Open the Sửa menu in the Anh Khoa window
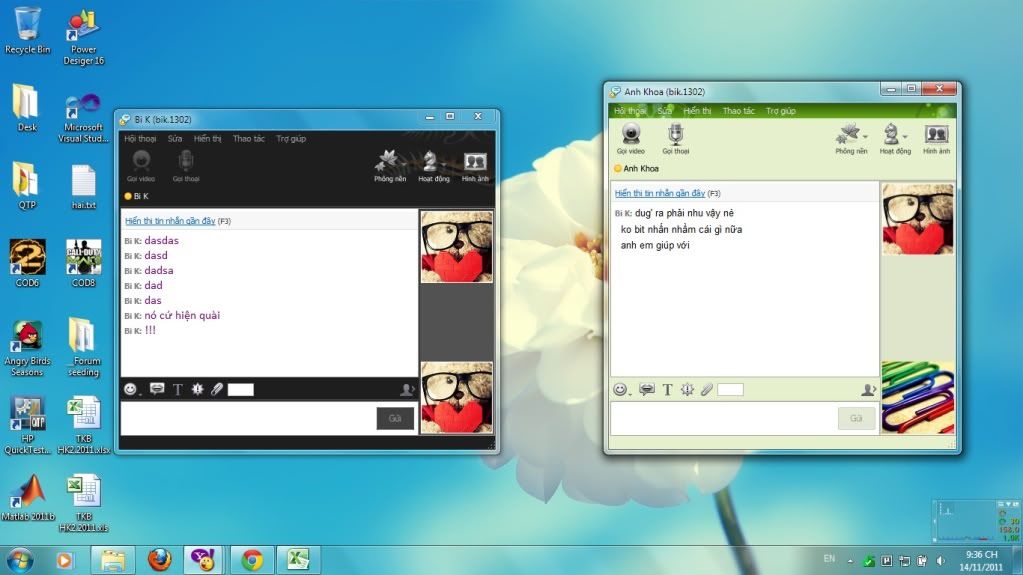 (664, 111)
